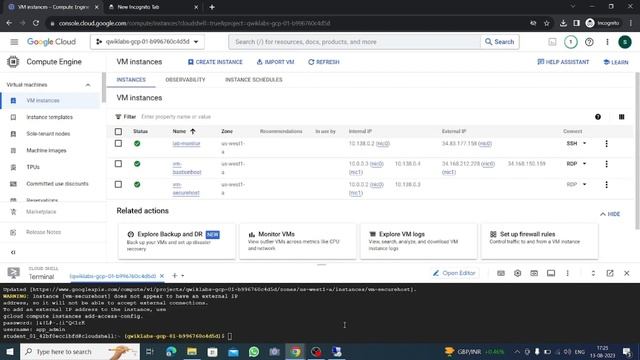Open WhatsApp from the taskbar

tap(254, 351)
